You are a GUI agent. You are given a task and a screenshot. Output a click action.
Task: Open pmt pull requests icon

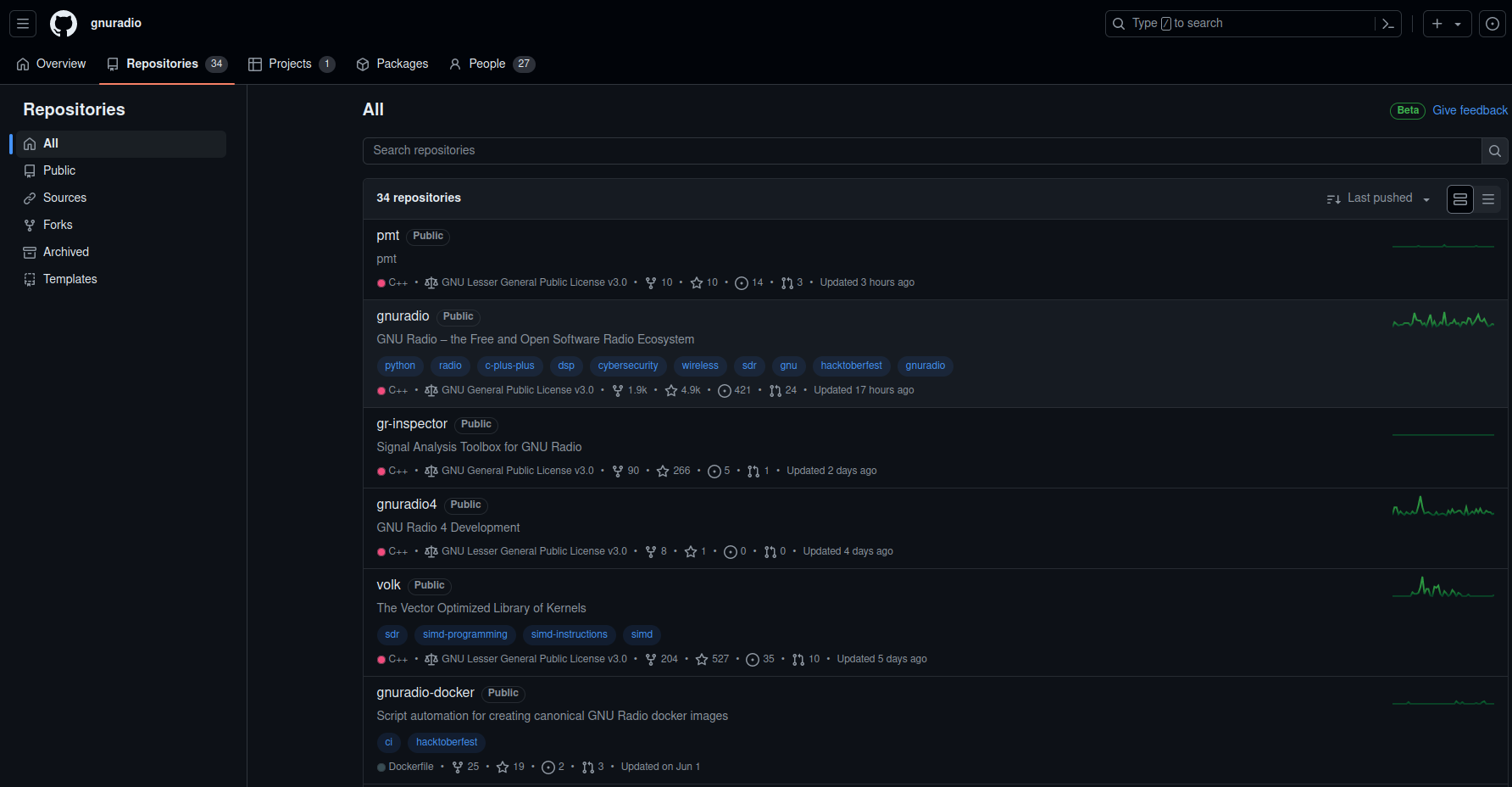click(x=787, y=282)
